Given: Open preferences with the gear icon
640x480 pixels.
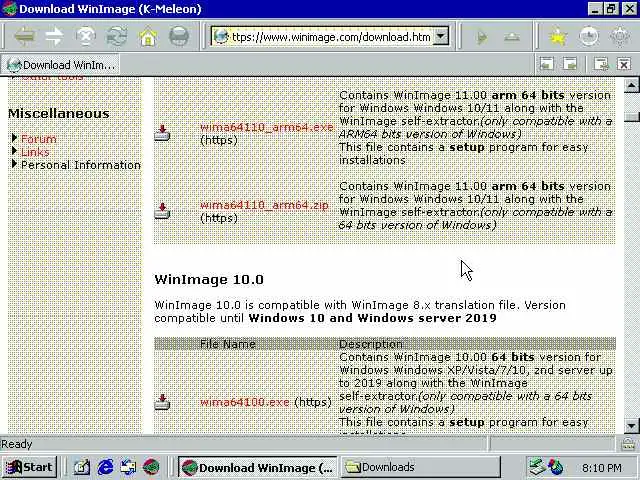Looking at the screenshot, I should point(620,37).
